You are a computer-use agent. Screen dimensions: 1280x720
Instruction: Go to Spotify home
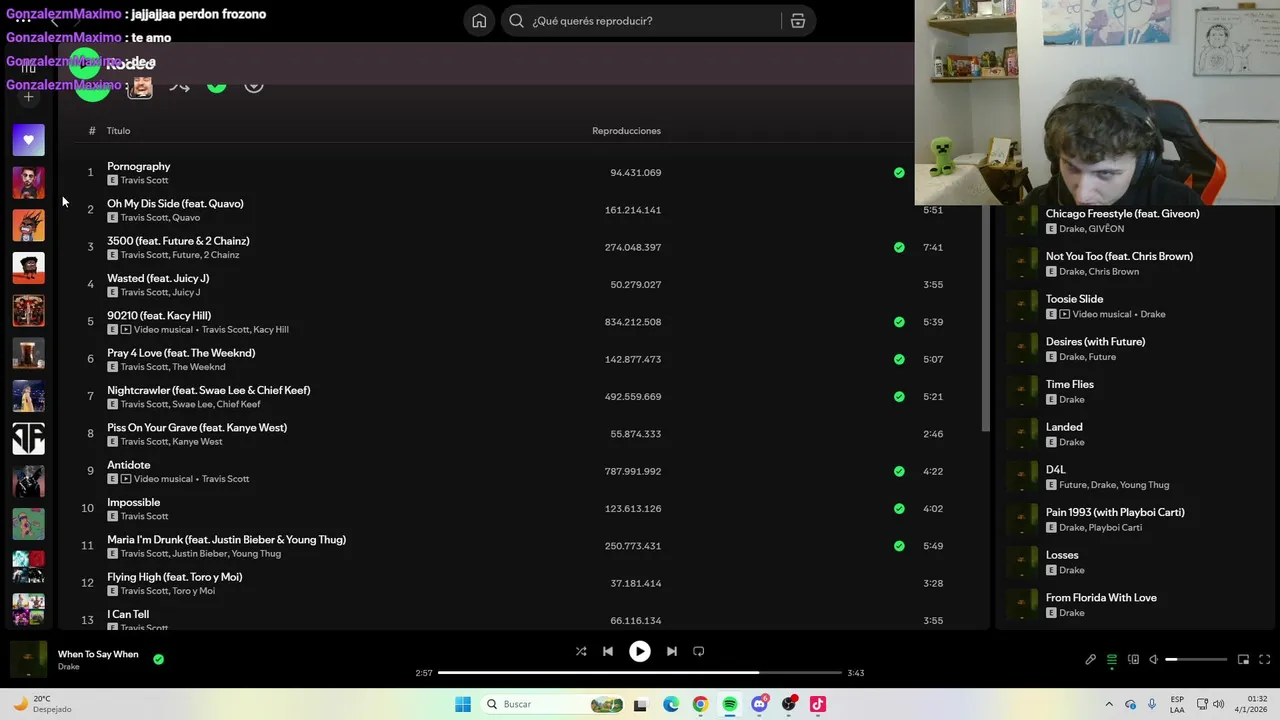click(x=479, y=21)
